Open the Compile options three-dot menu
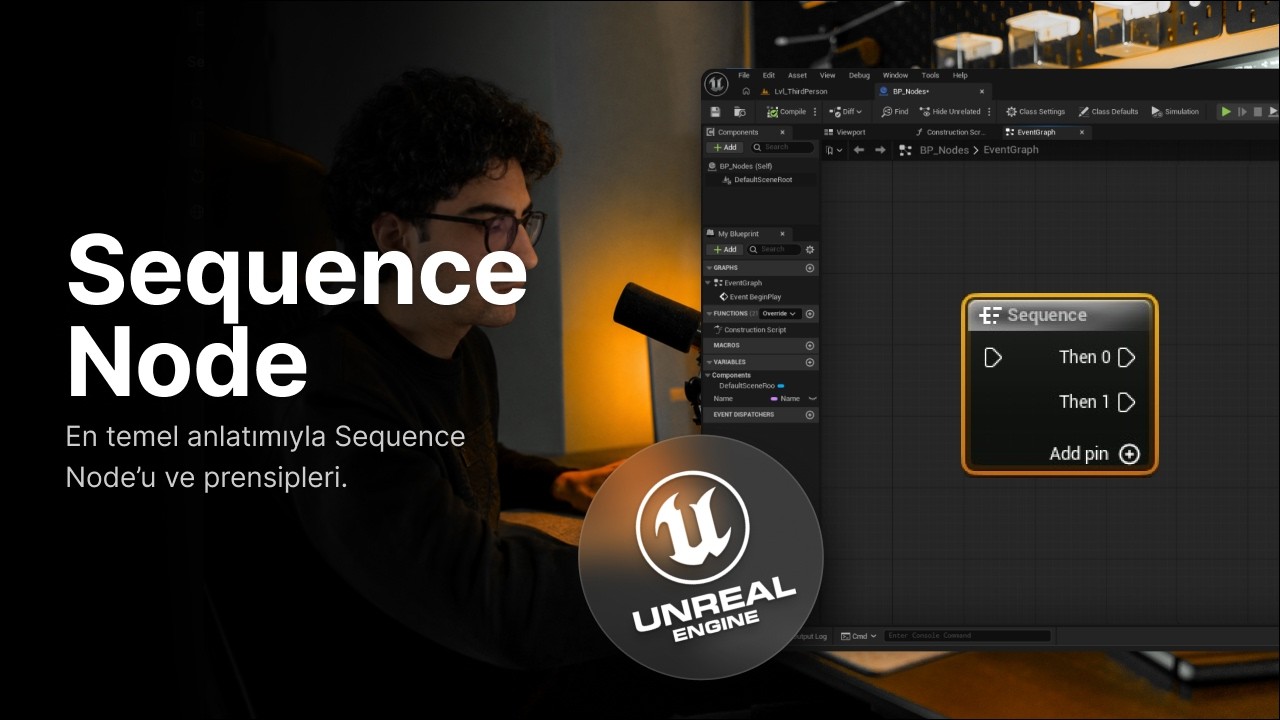 tap(815, 112)
